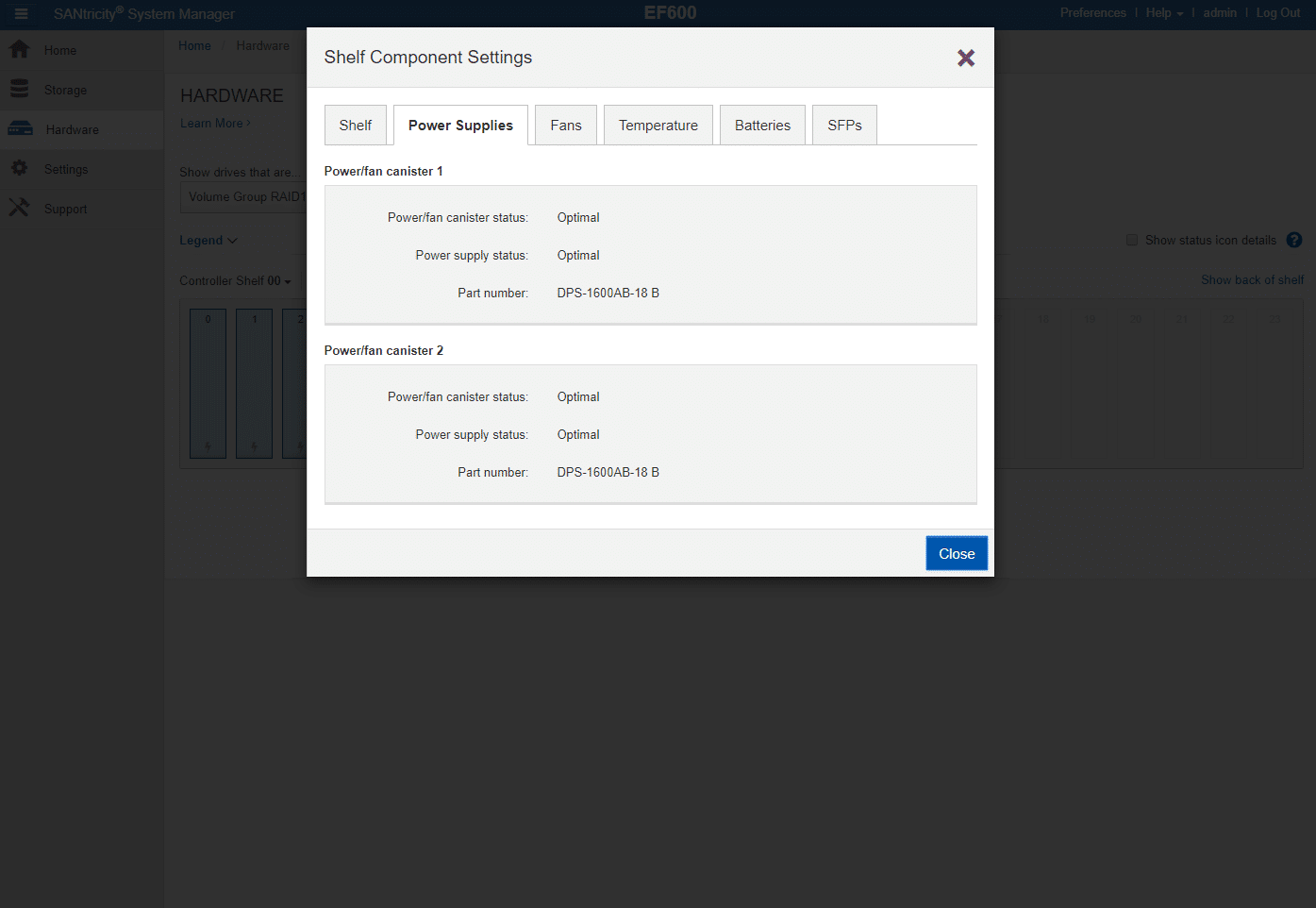Open the Support sidebar menu item
1316x908 pixels.
click(x=82, y=209)
